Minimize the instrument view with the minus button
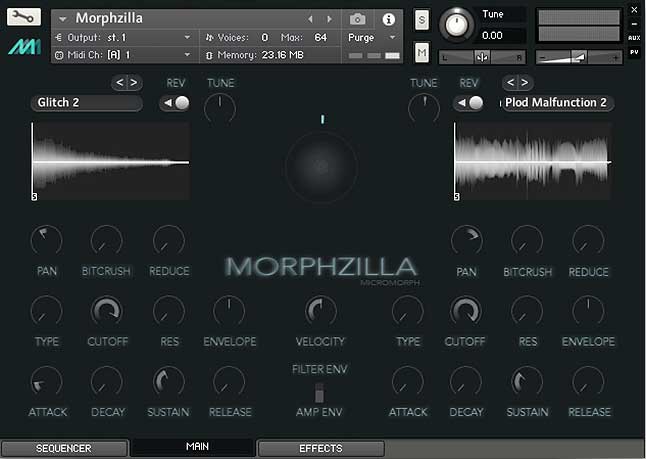Image resolution: width=646 pixels, height=459 pixels. (634, 24)
